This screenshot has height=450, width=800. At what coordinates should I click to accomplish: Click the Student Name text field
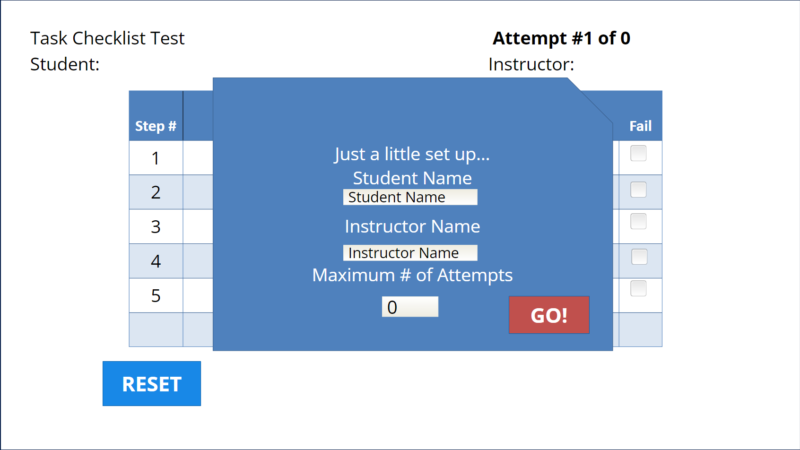410,197
